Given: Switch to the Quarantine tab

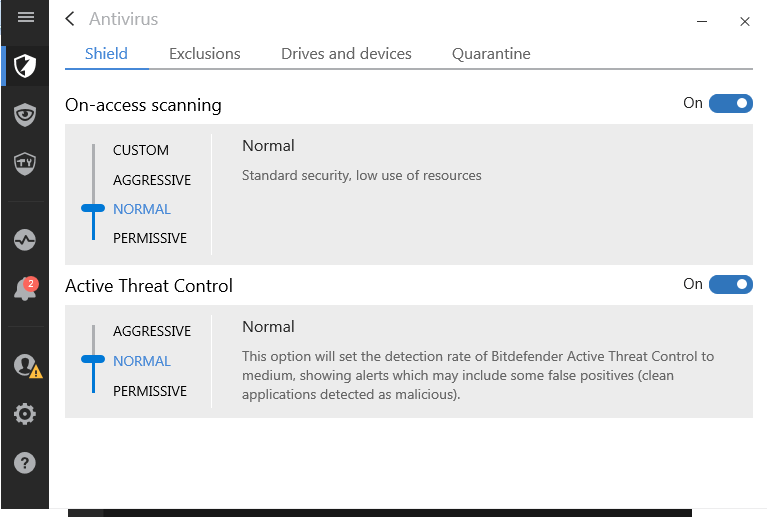Looking at the screenshot, I should coord(491,54).
